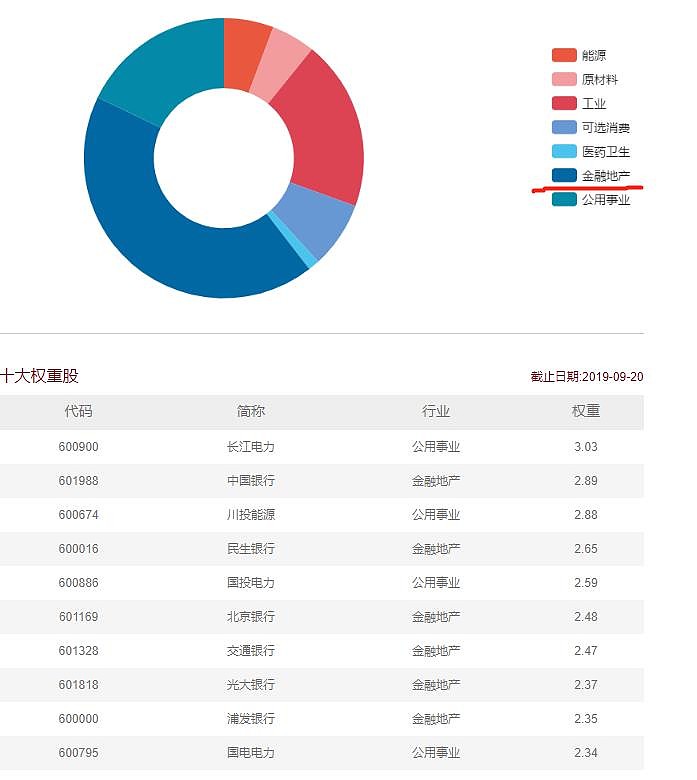Click weight value 2.35
The width and height of the screenshot is (697, 780).
(586, 719)
